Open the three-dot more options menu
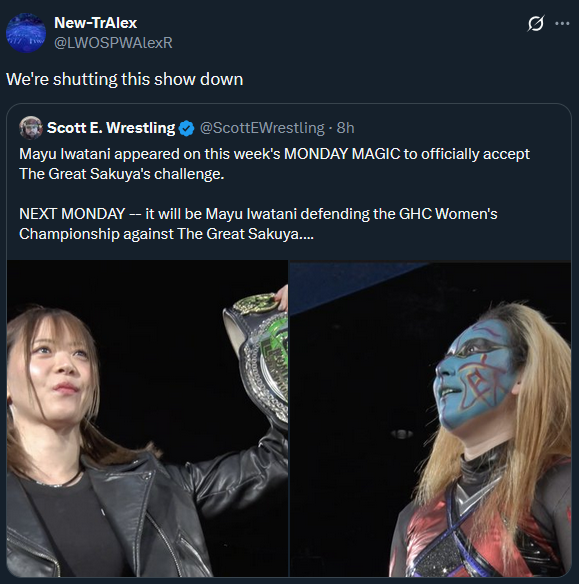This screenshot has width=579, height=584. click(x=562, y=23)
